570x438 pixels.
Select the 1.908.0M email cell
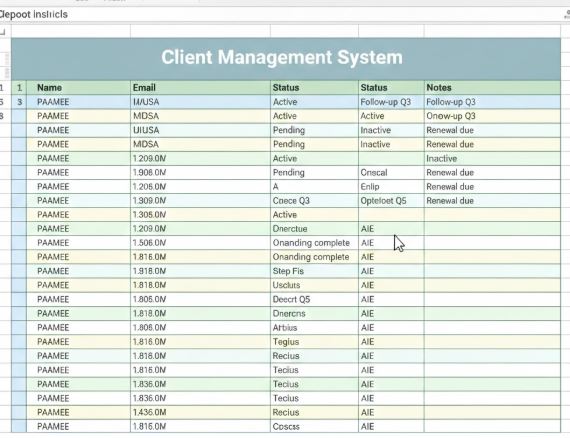[200, 172]
